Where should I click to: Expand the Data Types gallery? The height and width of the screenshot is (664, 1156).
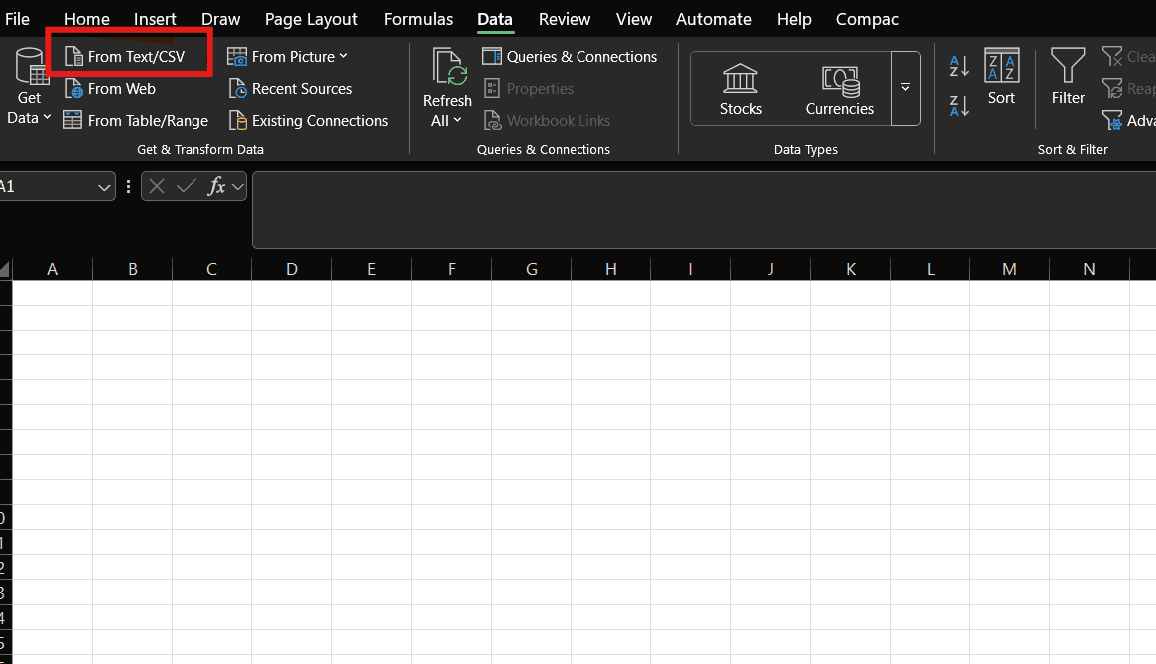pos(905,88)
